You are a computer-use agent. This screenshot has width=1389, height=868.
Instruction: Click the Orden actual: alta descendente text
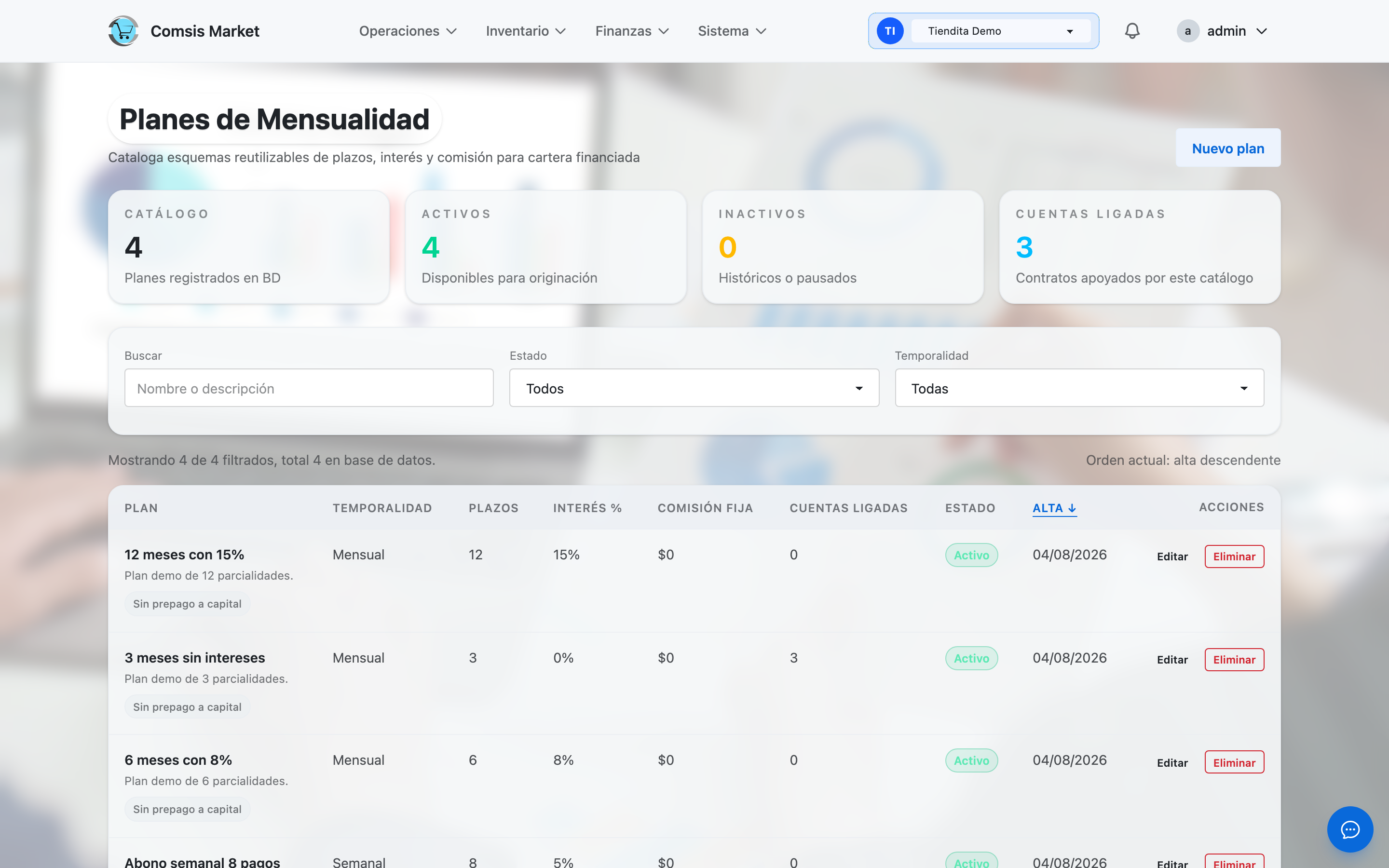click(x=1183, y=460)
